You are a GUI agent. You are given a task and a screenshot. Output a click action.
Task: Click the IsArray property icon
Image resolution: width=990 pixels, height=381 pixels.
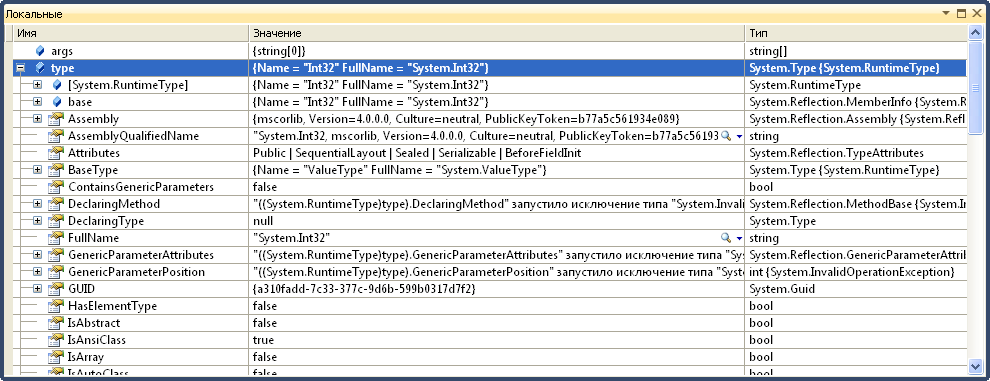pos(57,357)
